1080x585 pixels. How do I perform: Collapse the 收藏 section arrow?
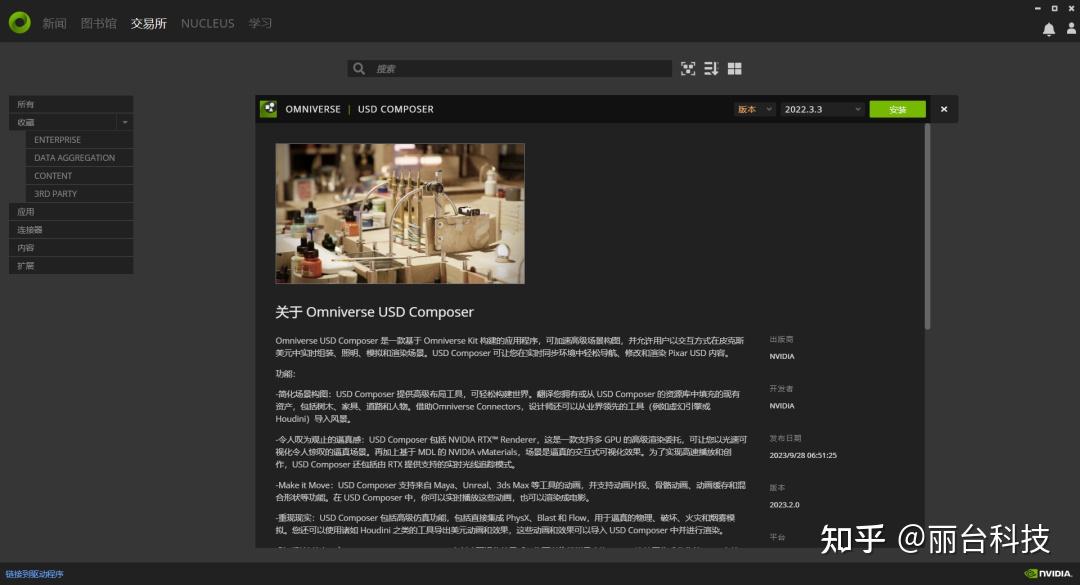click(x=124, y=121)
